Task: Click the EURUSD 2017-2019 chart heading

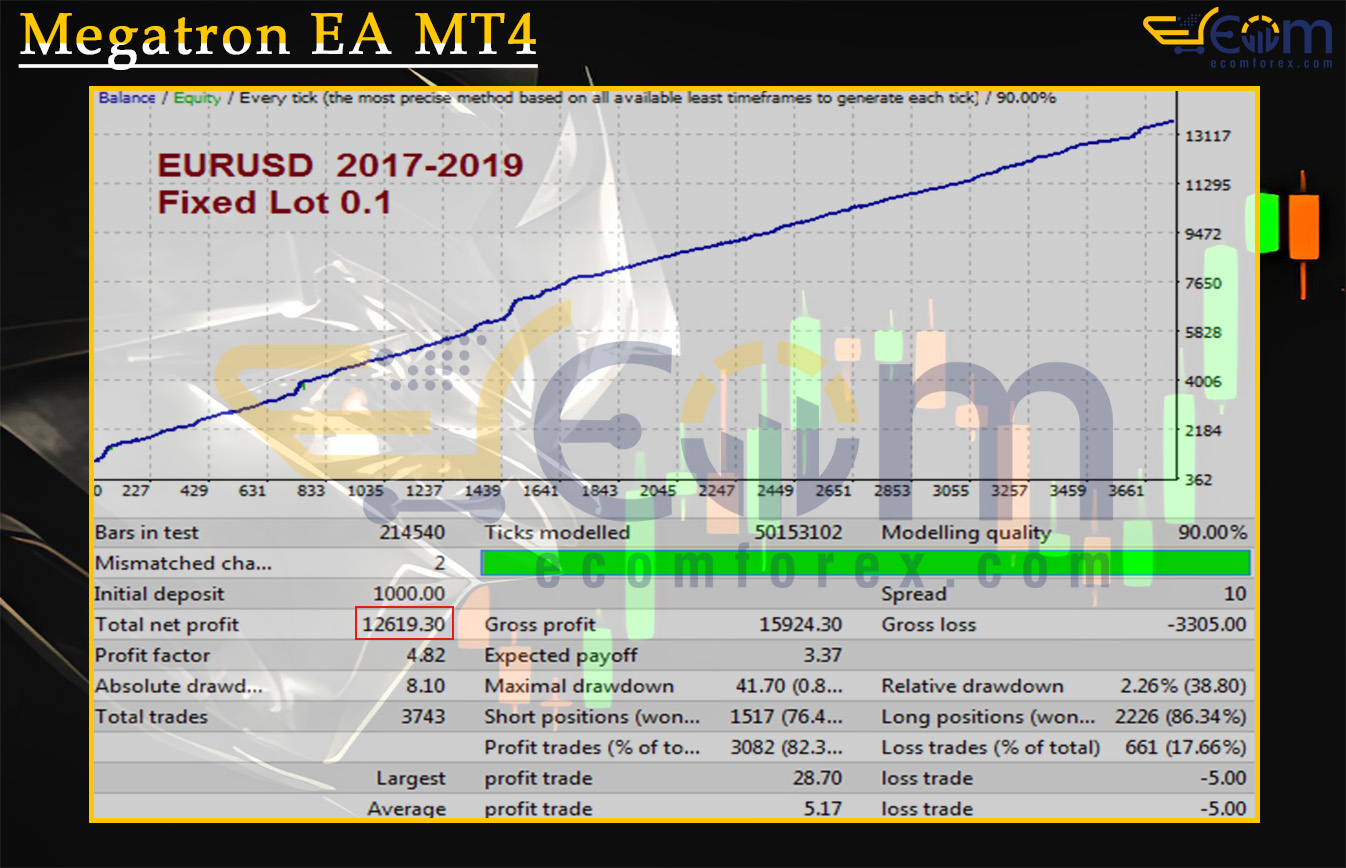Action: tap(340, 165)
